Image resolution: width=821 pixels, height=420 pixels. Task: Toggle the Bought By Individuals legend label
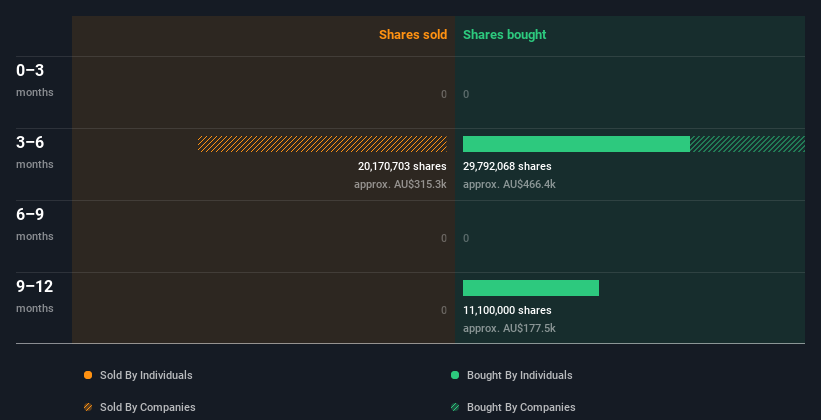tap(519, 375)
